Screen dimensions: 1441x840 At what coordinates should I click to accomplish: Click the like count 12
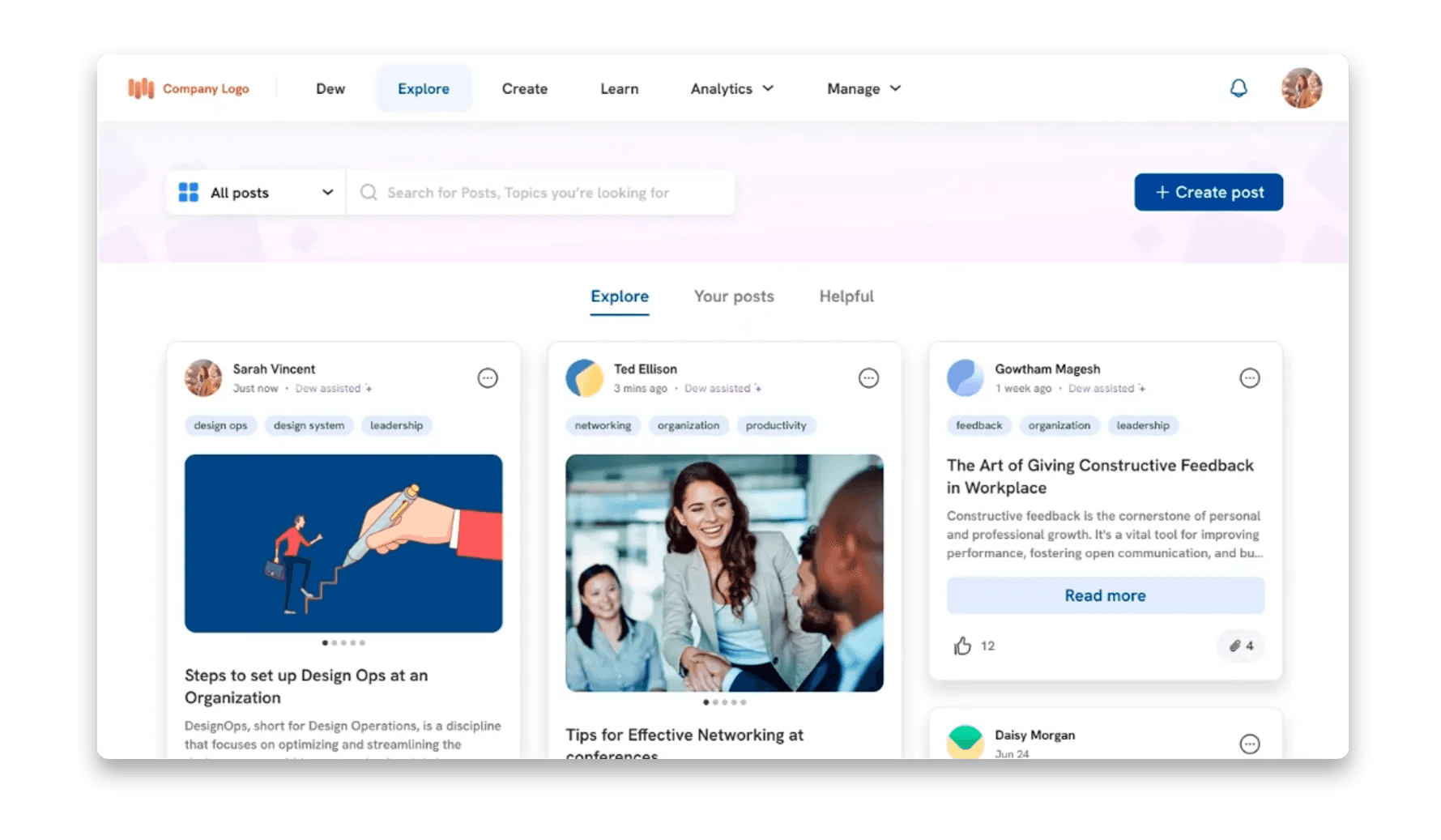pos(987,646)
